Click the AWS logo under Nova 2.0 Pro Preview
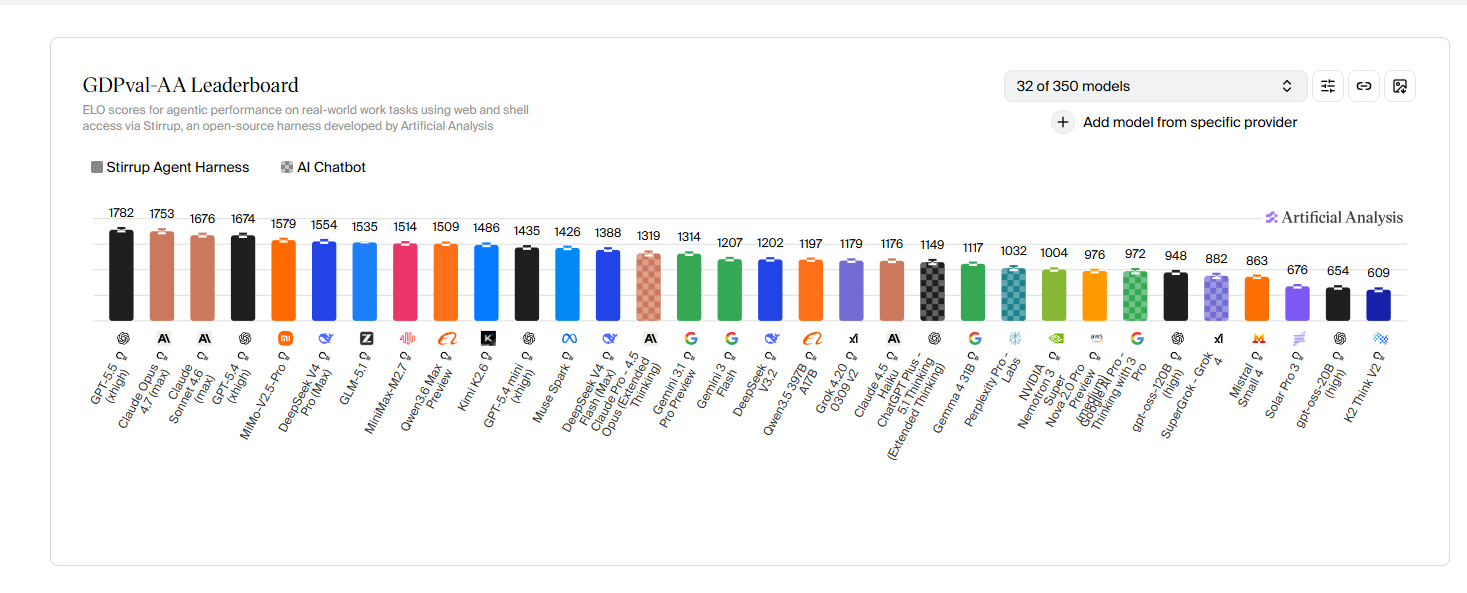Viewport: 1467px width, 593px height. (1096, 338)
